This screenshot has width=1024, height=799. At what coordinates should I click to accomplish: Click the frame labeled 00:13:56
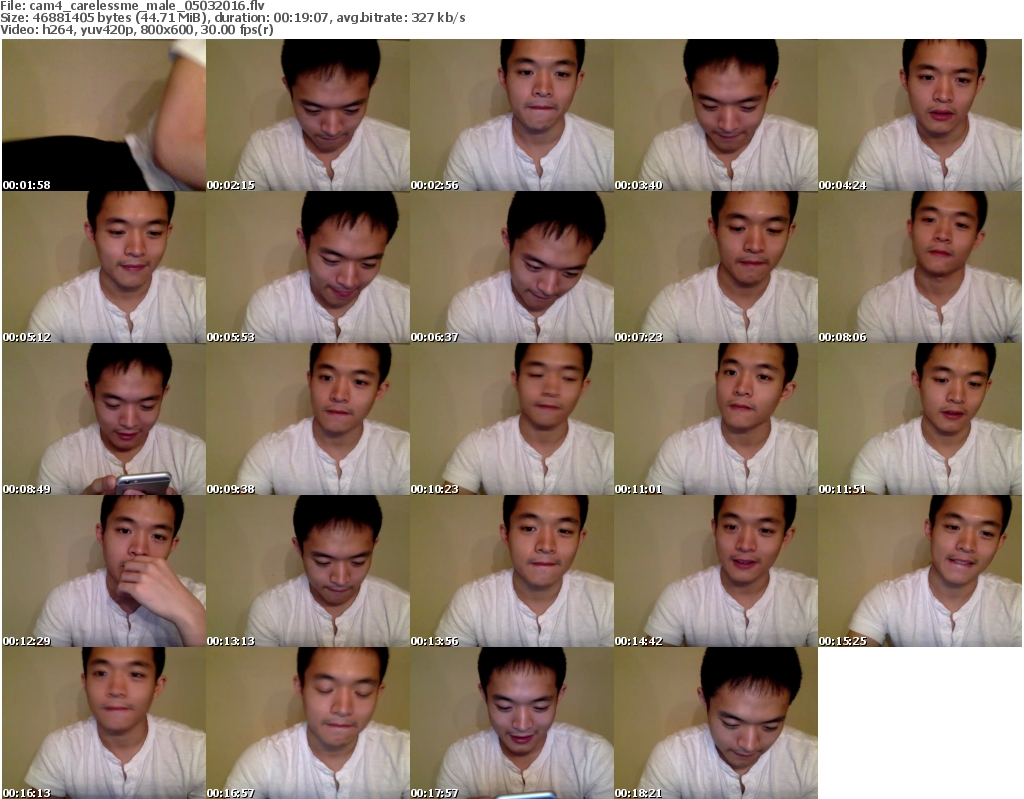coord(511,571)
